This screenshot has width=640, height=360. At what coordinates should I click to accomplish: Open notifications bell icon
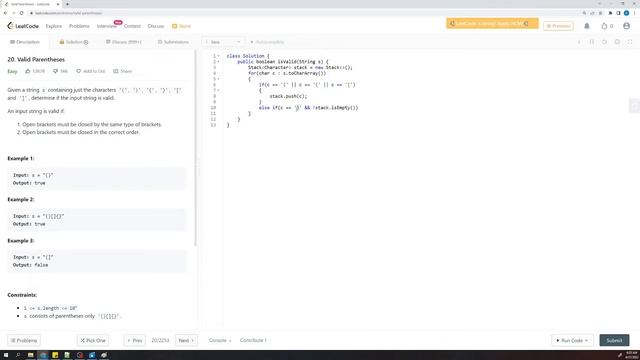pyautogui.click(x=587, y=26)
